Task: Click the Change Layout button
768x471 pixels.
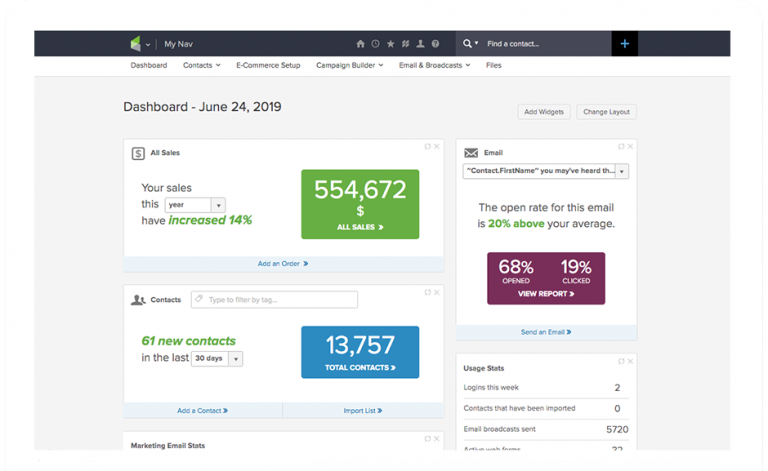Action: point(608,112)
